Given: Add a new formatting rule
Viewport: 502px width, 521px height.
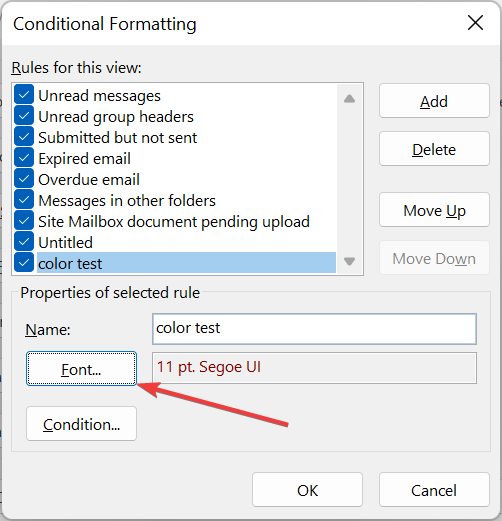Looking at the screenshot, I should coord(434,101).
